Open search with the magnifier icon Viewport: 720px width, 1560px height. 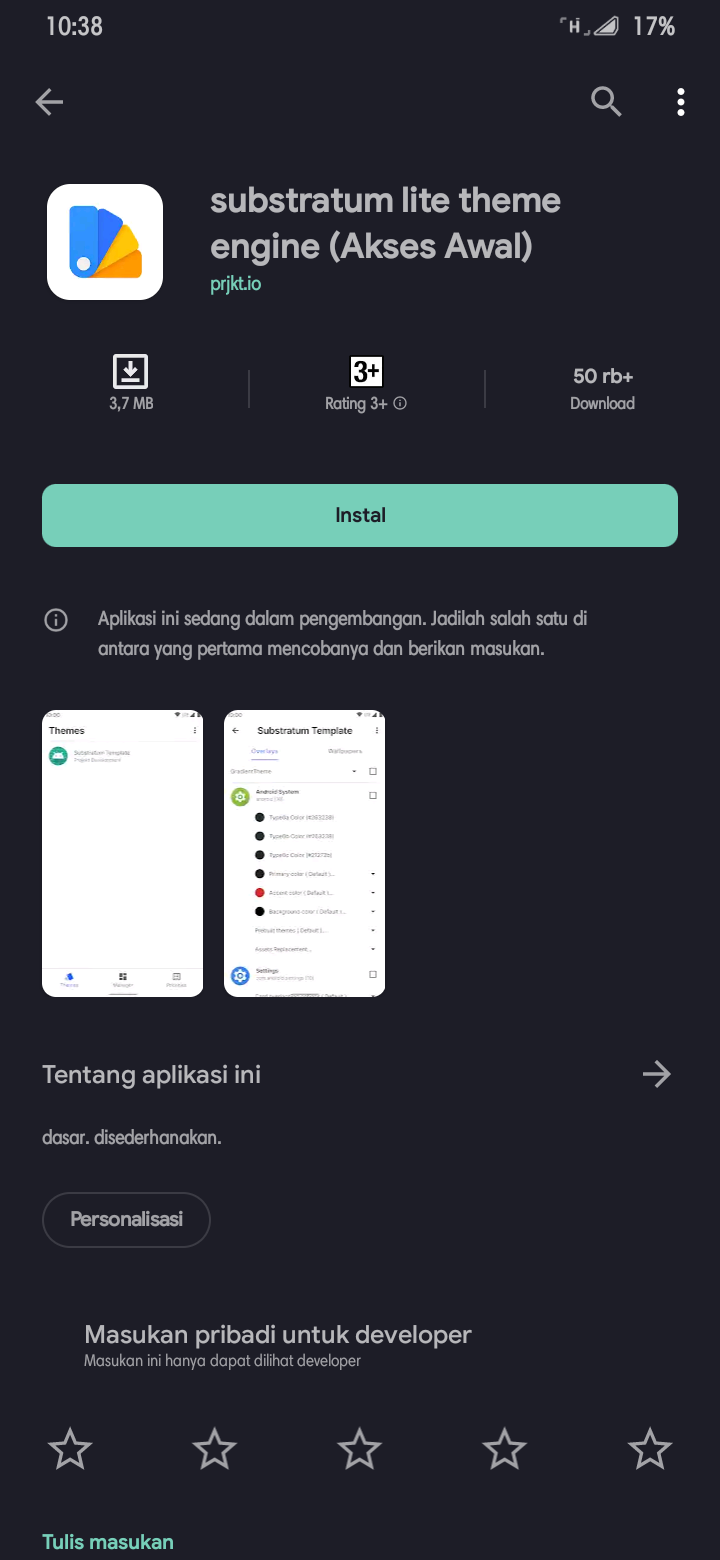pyautogui.click(x=607, y=101)
